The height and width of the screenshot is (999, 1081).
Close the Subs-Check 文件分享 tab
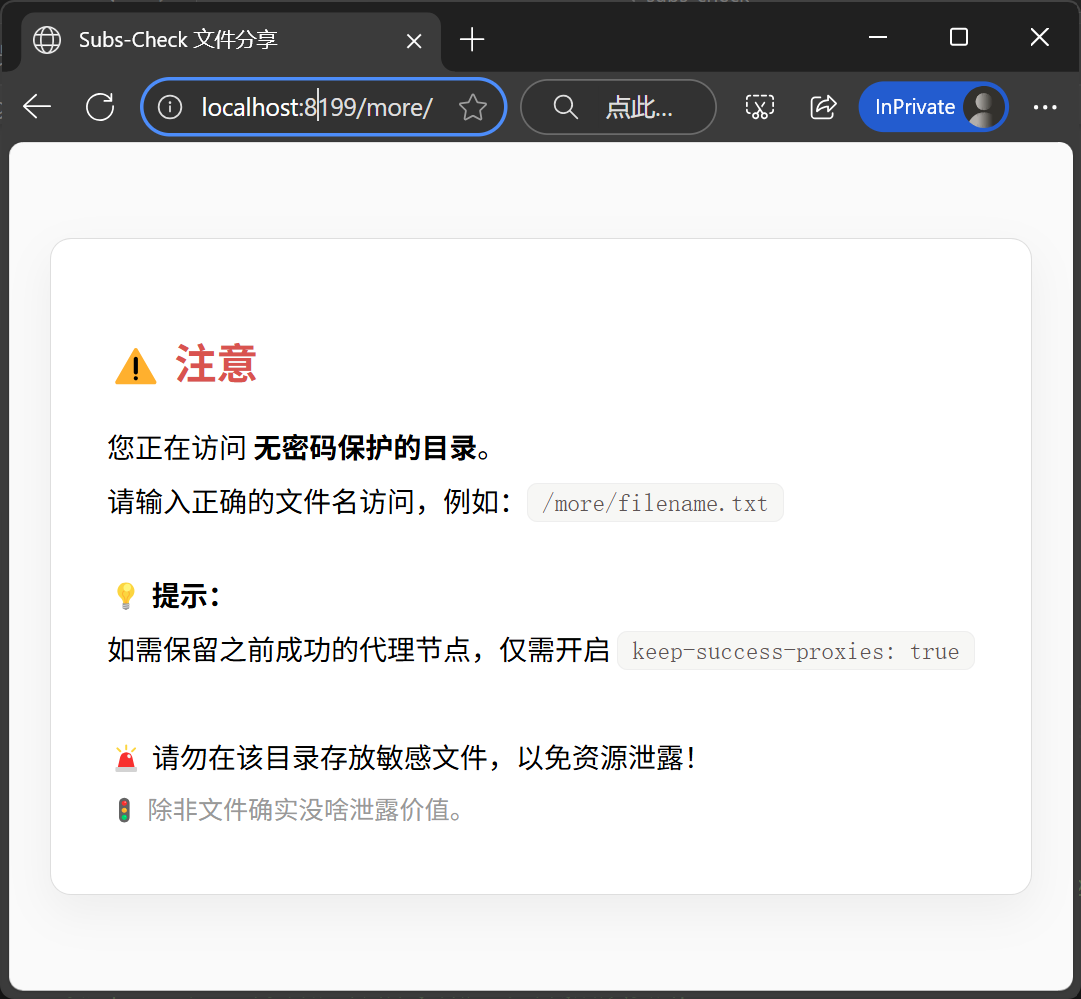414,41
